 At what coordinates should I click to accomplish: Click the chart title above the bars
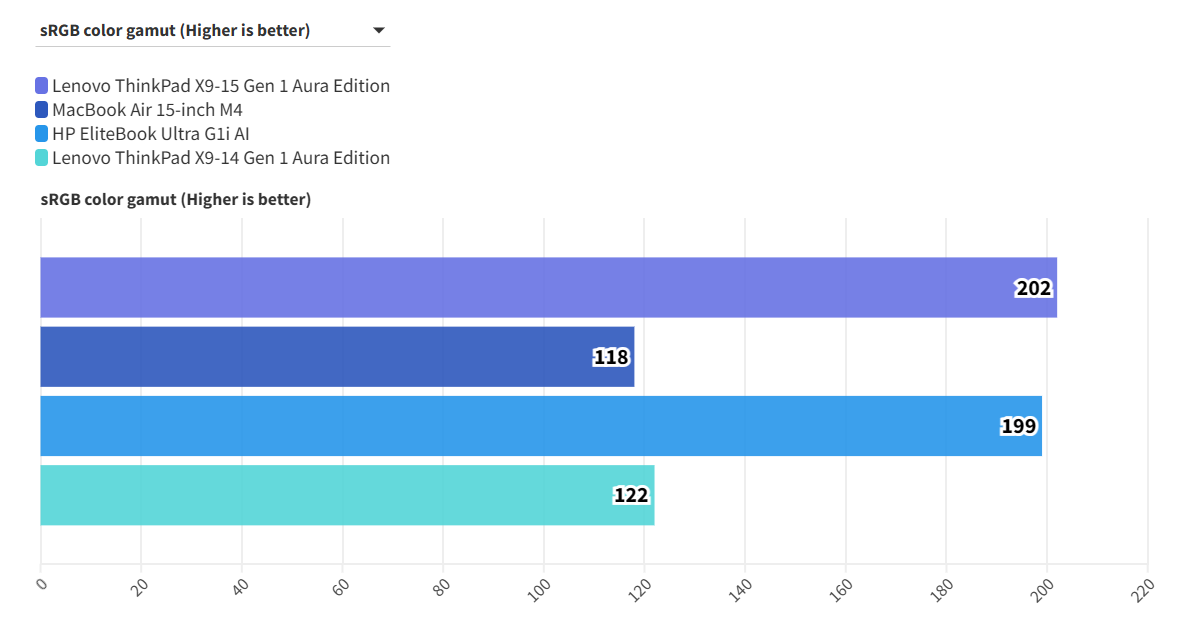[176, 200]
